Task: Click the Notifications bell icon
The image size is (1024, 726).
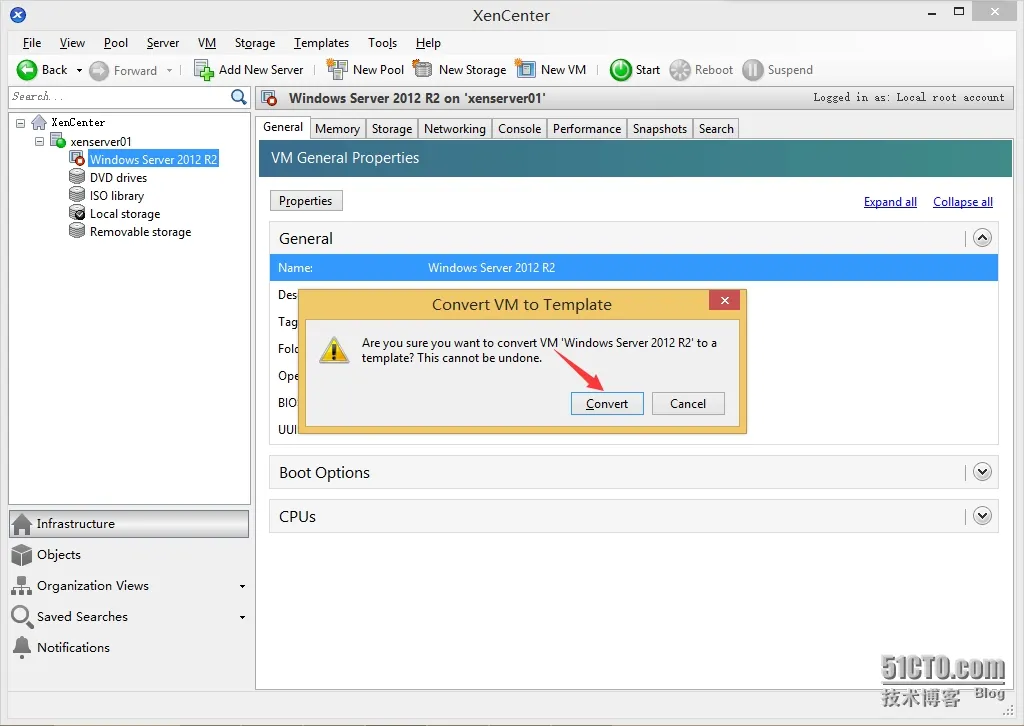Action: (x=22, y=647)
